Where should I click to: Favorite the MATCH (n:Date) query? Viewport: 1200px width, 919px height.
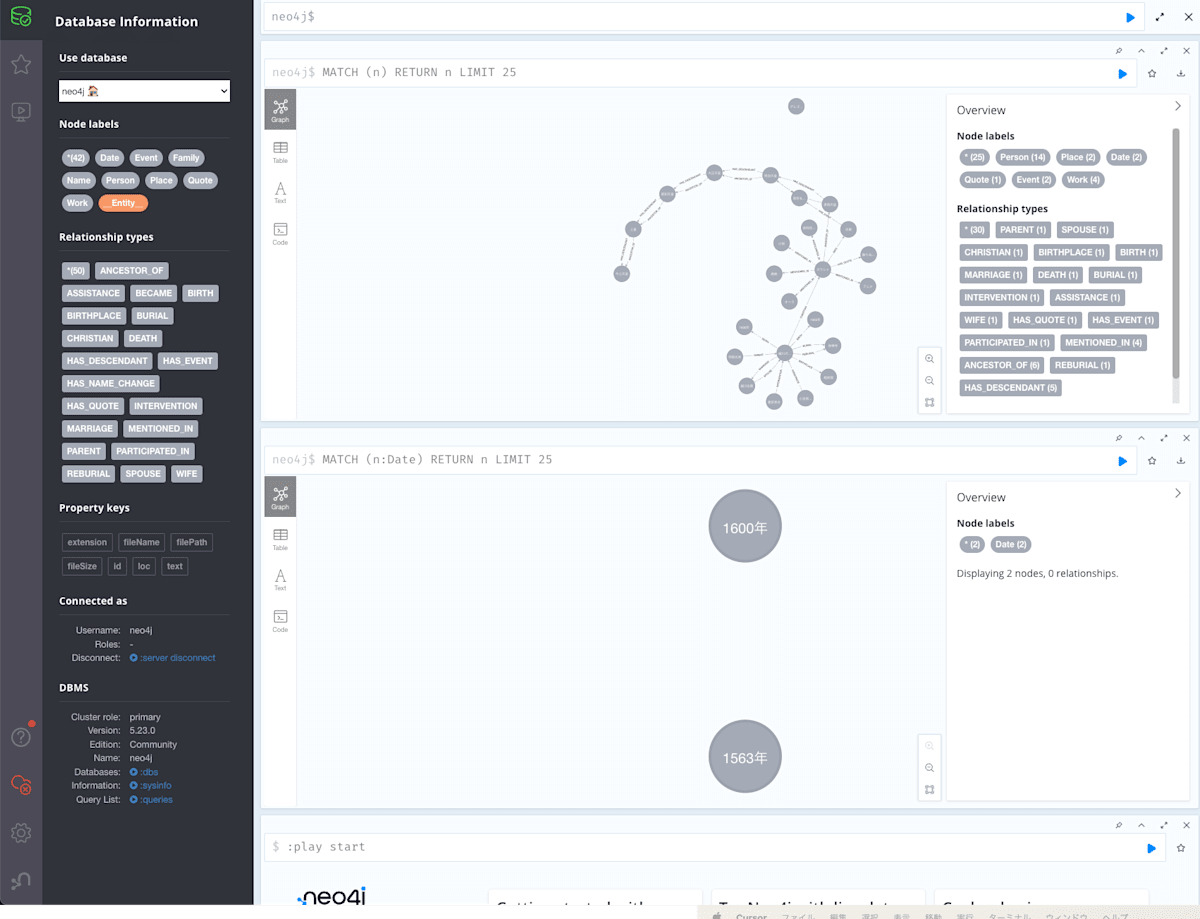point(1152,460)
